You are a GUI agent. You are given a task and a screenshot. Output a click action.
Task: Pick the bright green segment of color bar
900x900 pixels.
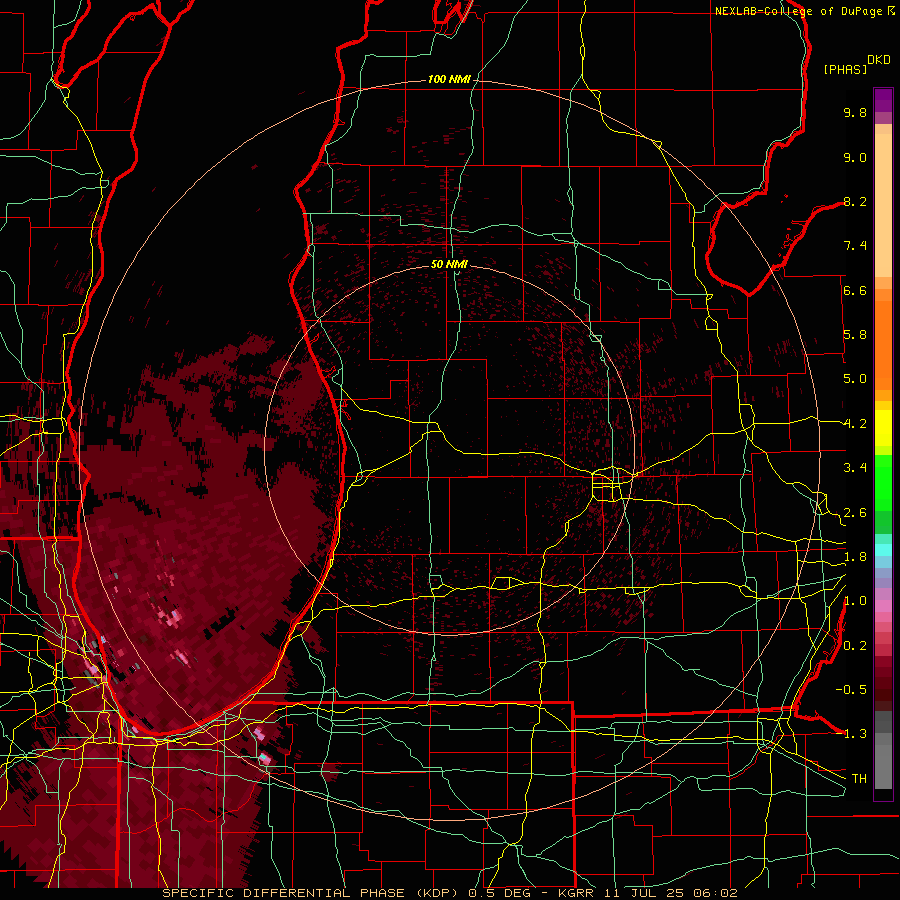[x=883, y=483]
